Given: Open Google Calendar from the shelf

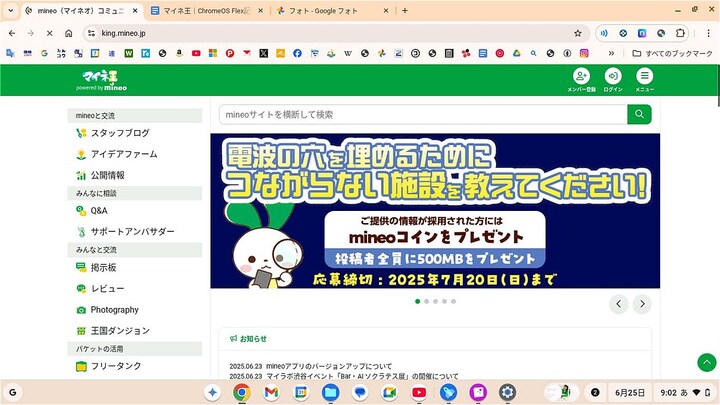Looking at the screenshot, I should 301,393.
